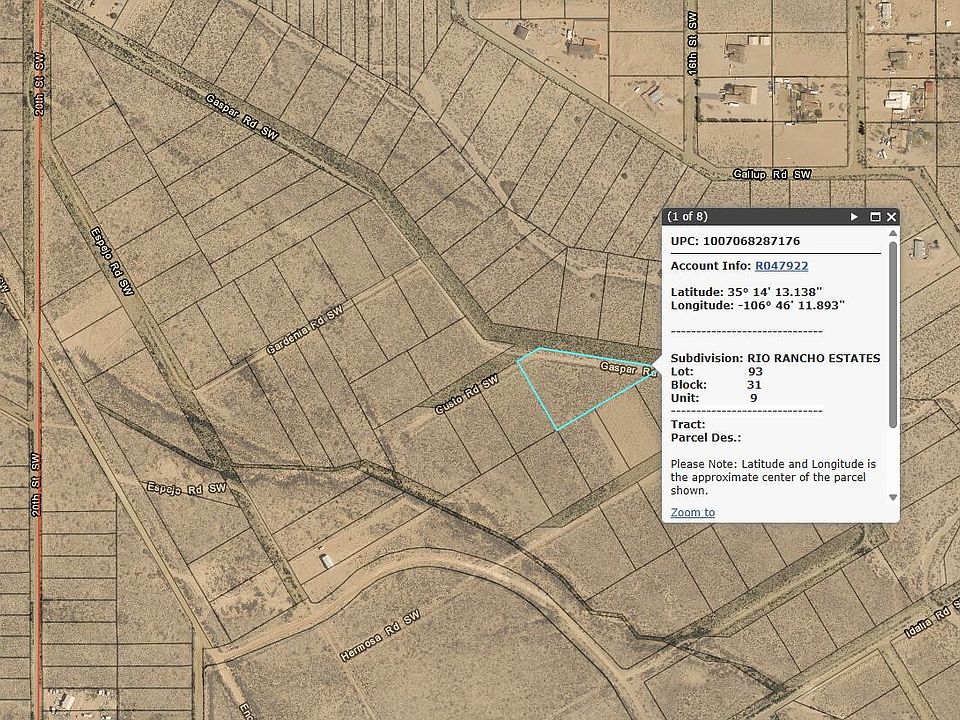
Task: Click the upper Espejo Rd SW map label
Action: pos(112,261)
